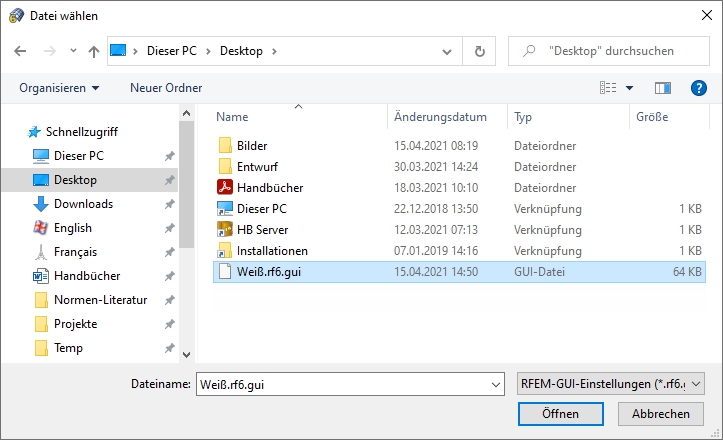Change view with the view layout icon
Screen dimensions: 723x440
(608, 88)
